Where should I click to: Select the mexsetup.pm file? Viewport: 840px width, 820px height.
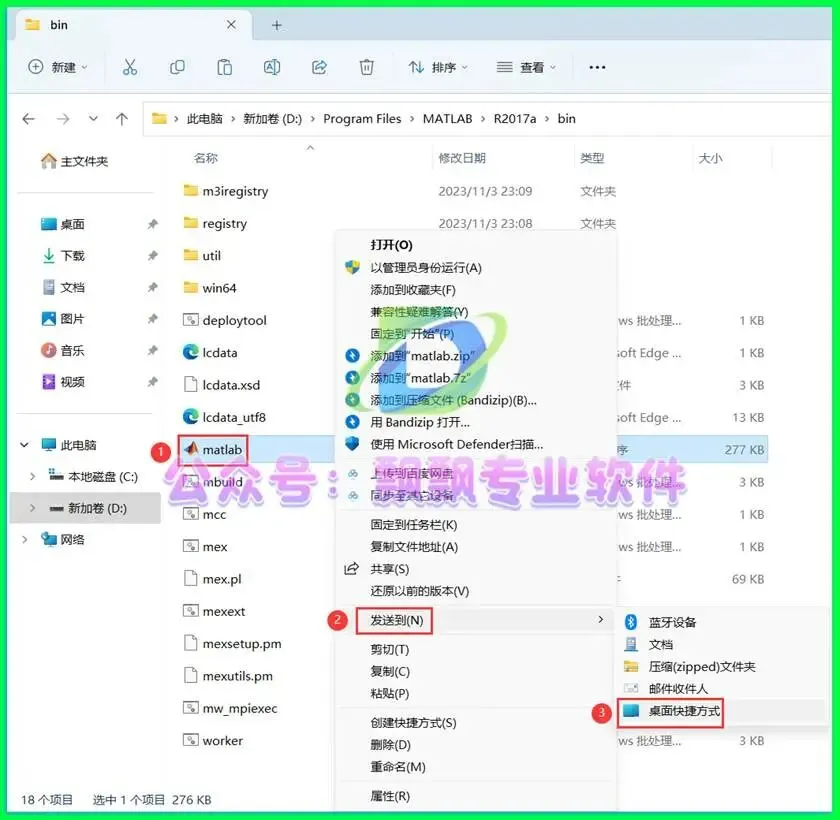click(232, 644)
